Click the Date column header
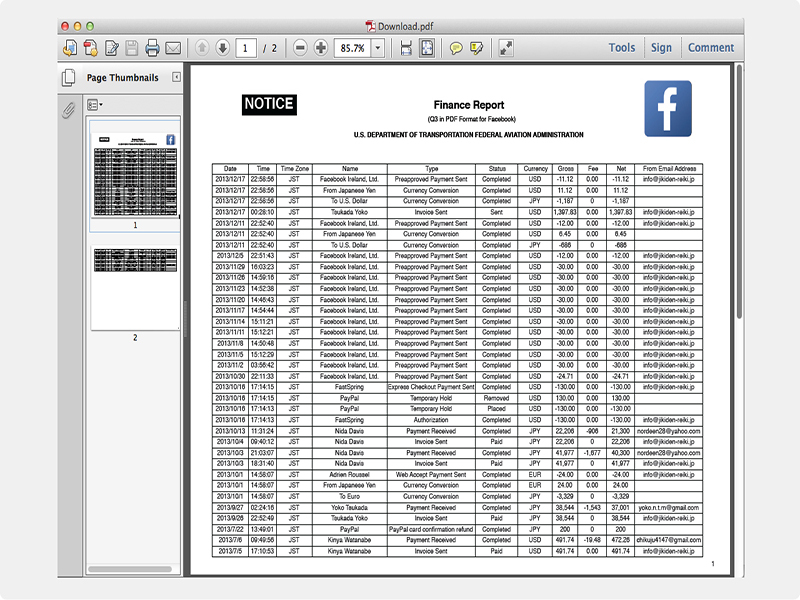The width and height of the screenshot is (800, 600). [230, 168]
